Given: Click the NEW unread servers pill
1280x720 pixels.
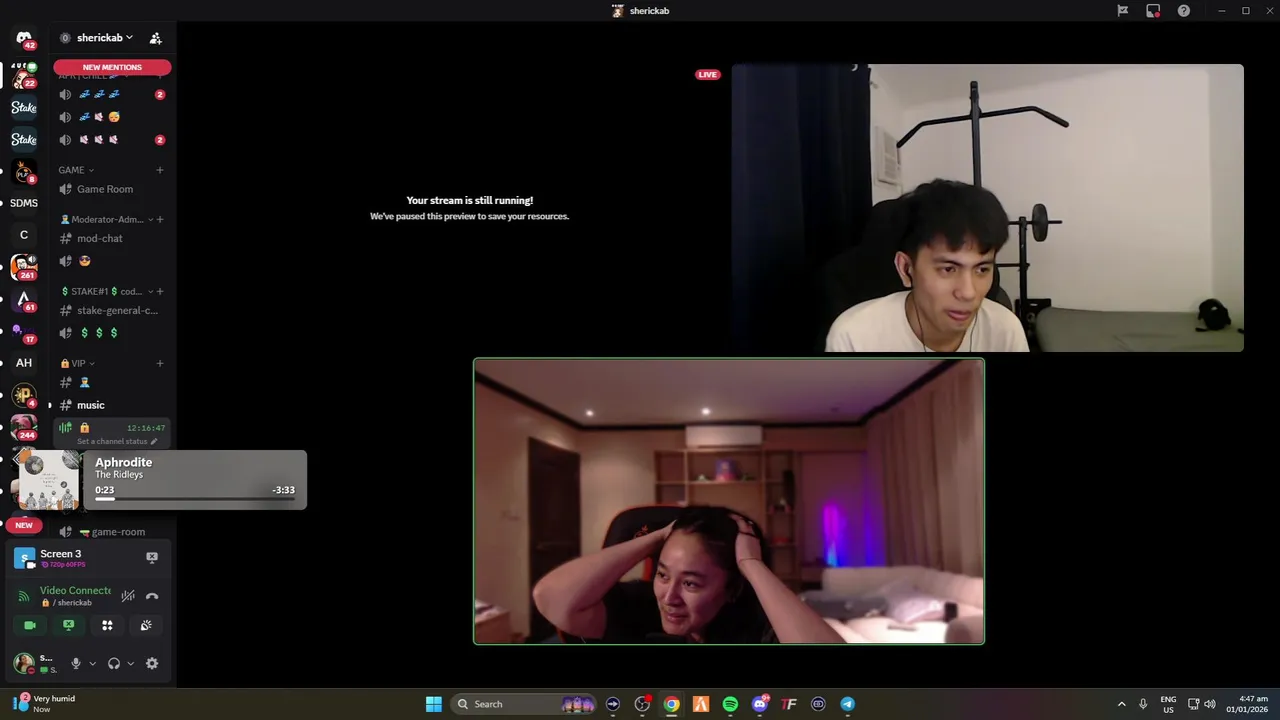Looking at the screenshot, I should 24,525.
